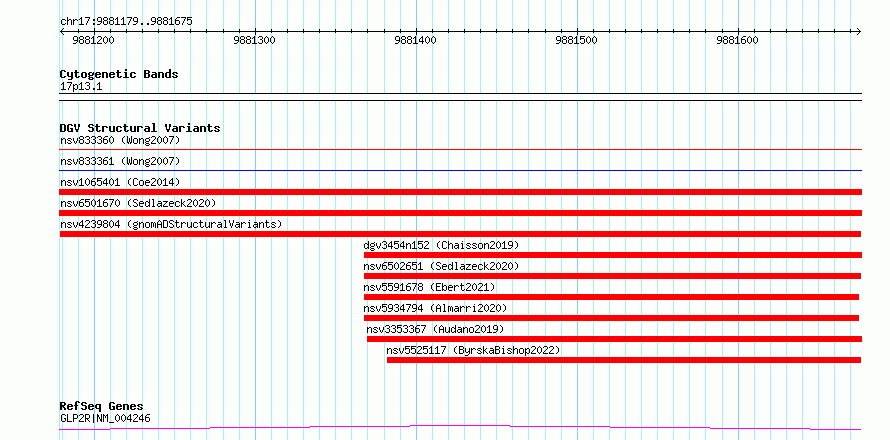
Task: Click the nsv833361 (Wong2007) variant label
Action: coord(120,161)
